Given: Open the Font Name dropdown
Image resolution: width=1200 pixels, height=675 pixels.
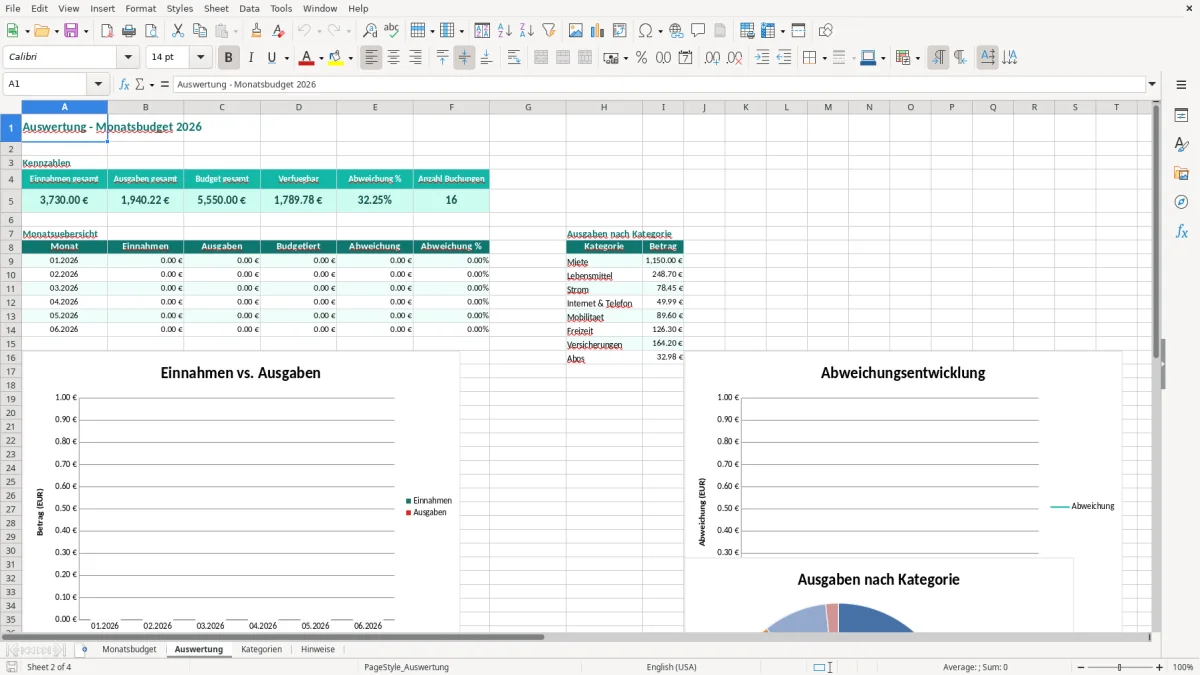Looking at the screenshot, I should pyautogui.click(x=127, y=58).
